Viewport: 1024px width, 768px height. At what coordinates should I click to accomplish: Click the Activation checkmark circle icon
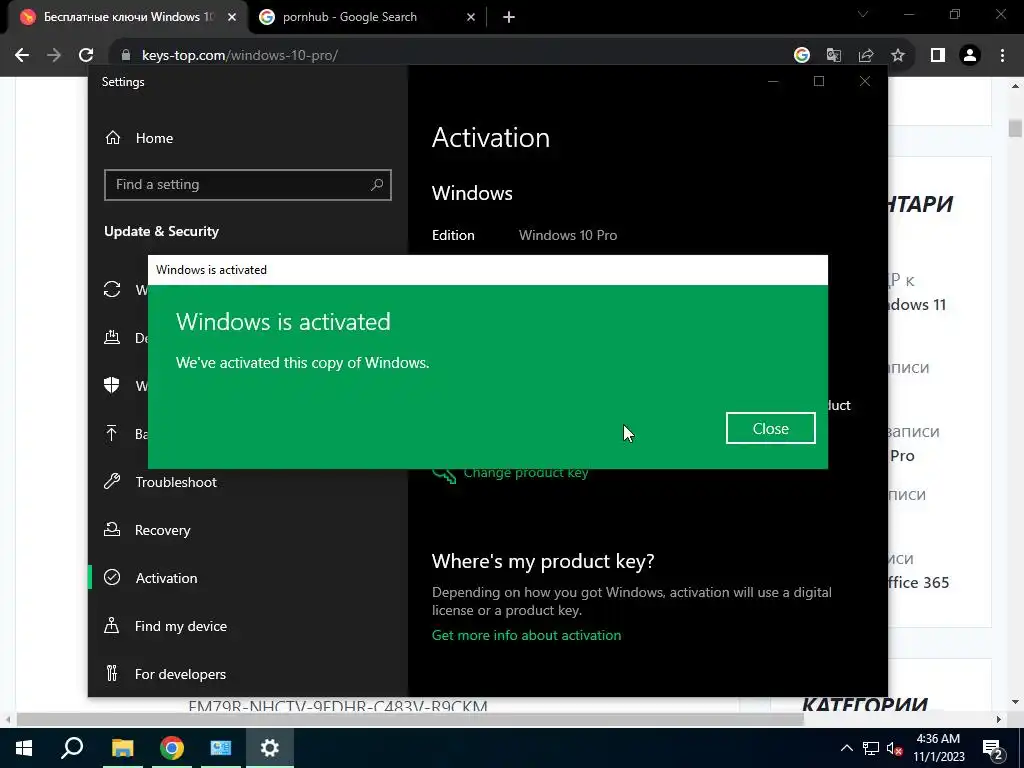click(112, 577)
